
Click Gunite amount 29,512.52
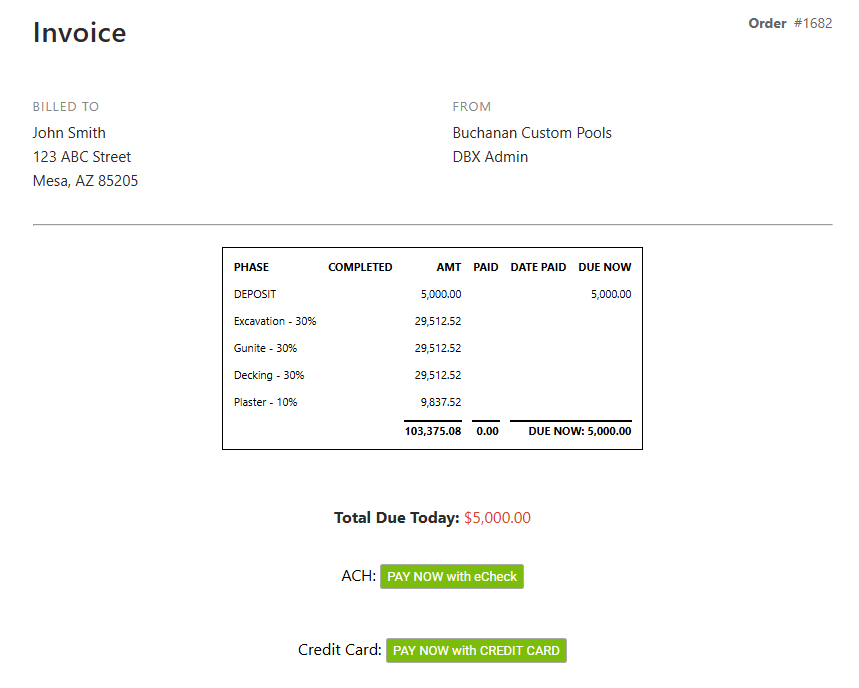point(438,348)
